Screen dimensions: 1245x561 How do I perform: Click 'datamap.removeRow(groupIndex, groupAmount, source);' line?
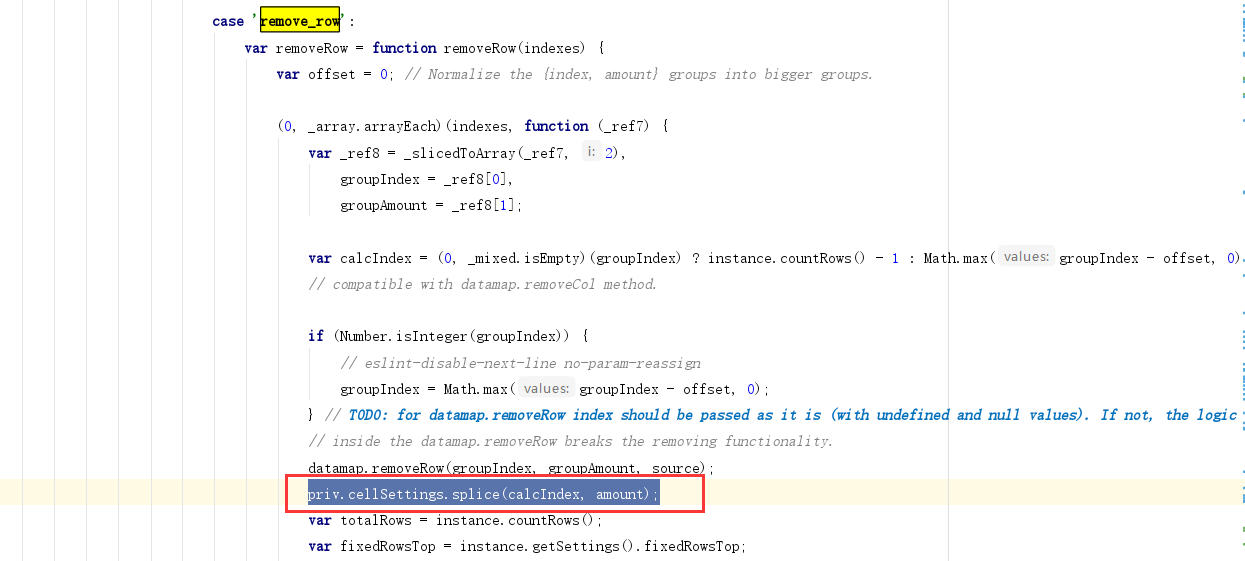(510, 468)
